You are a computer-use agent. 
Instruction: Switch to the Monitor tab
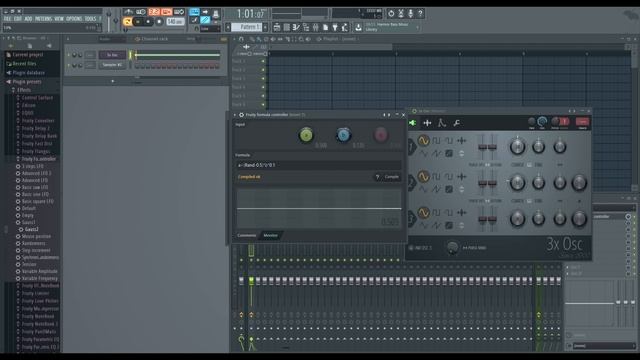tap(271, 236)
